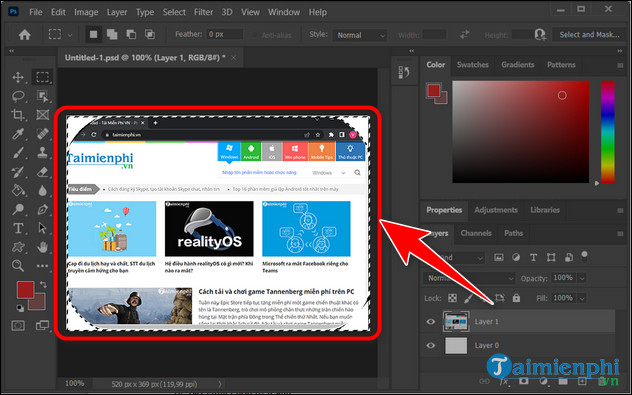This screenshot has height=395, width=632.
Task: Select the Zoom tool
Action: [x=18, y=266]
